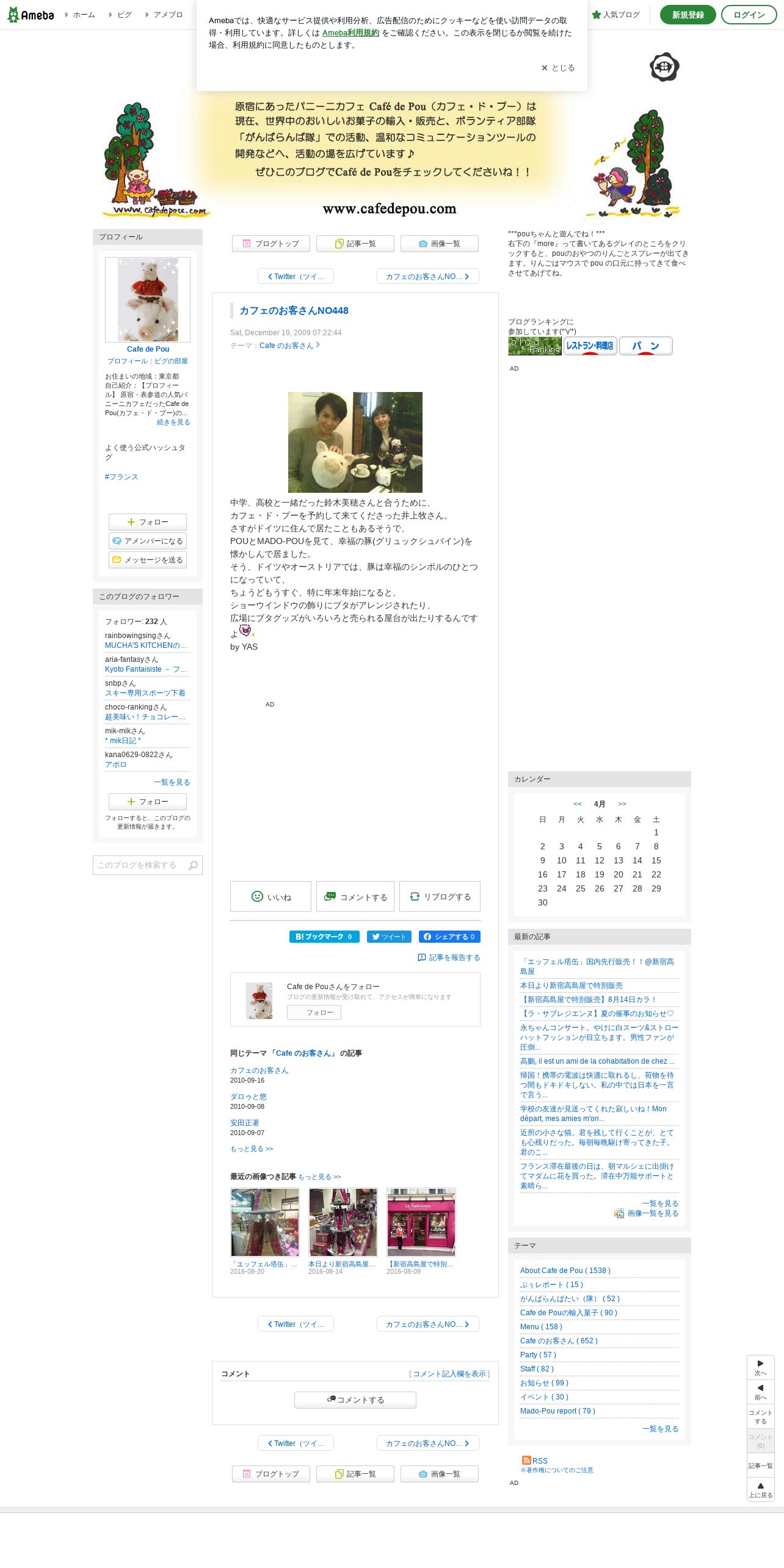Click 記事を報告する report link
Viewport: 784px width, 1568px height.
(x=449, y=957)
